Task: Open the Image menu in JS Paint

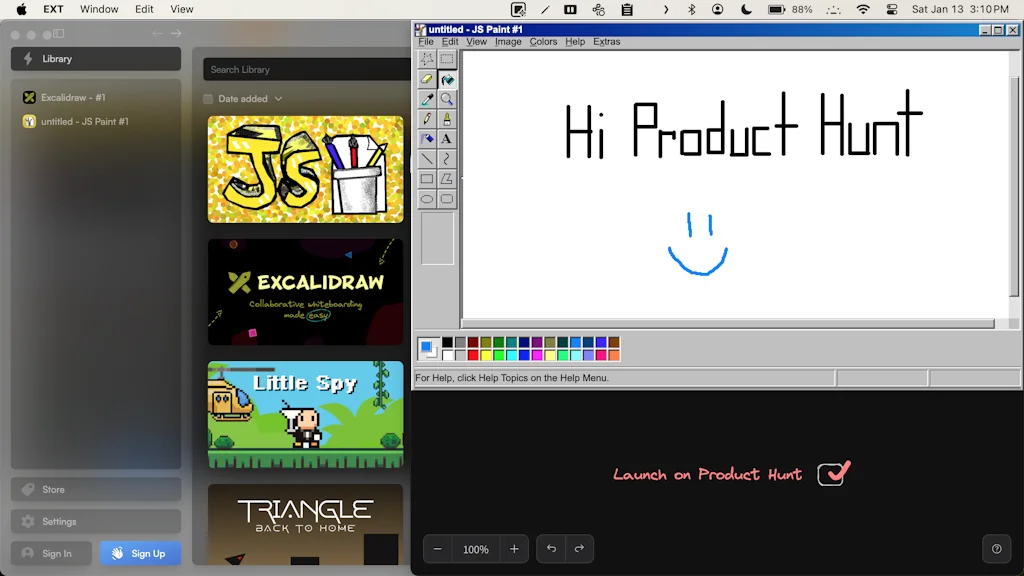Action: click(508, 42)
